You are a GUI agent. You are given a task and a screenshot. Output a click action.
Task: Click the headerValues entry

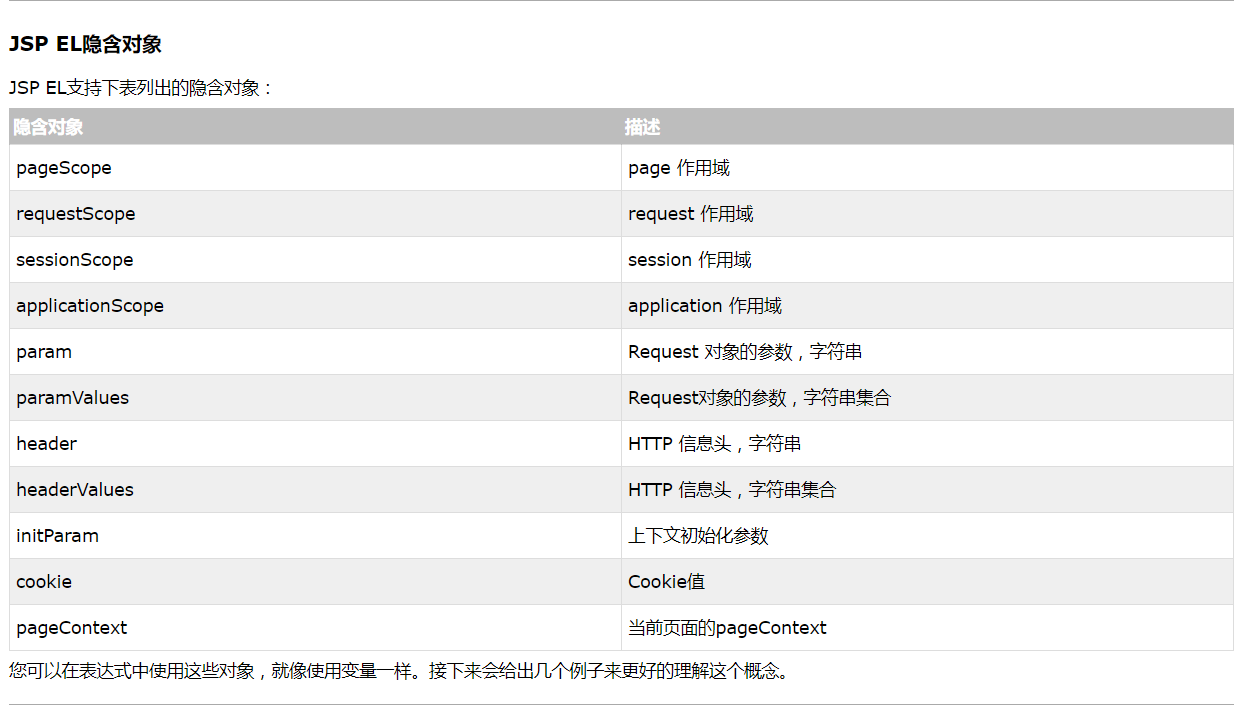pyautogui.click(x=75, y=490)
